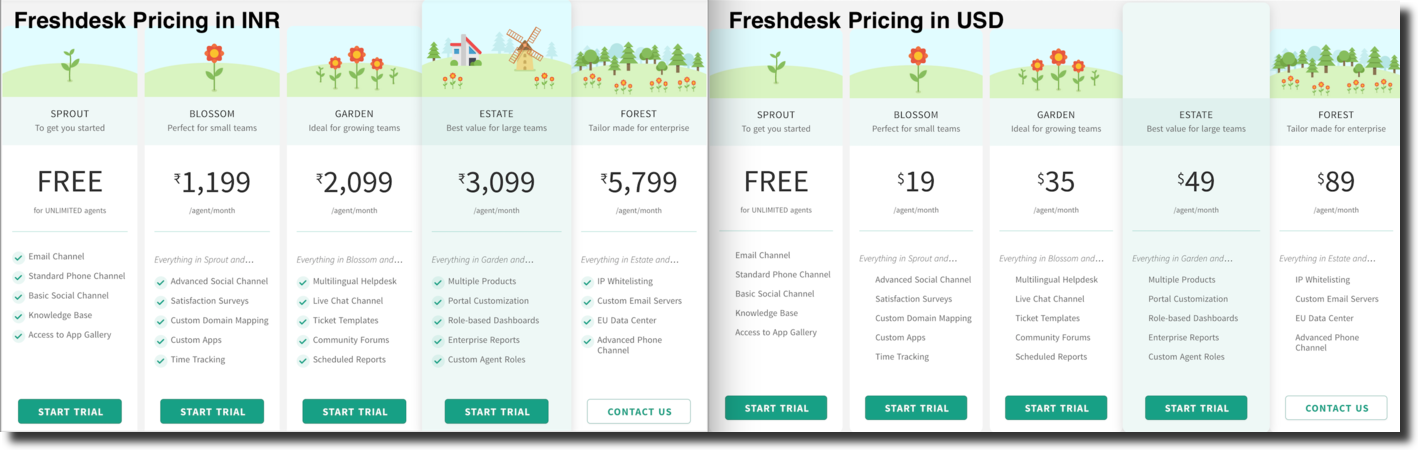
Task: Click the $89 Forest price
Action: coord(1336,181)
